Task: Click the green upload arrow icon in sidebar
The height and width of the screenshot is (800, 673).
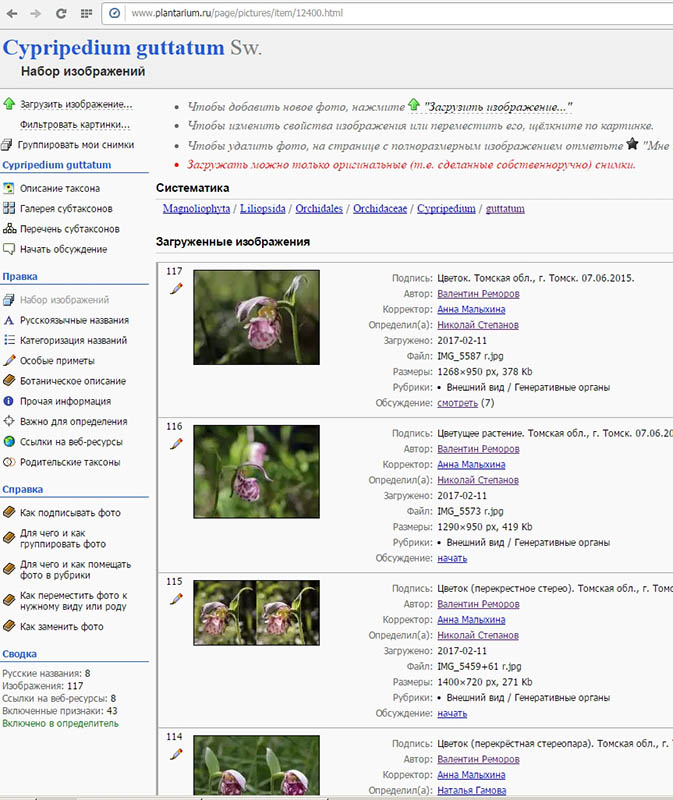Action: point(9,104)
